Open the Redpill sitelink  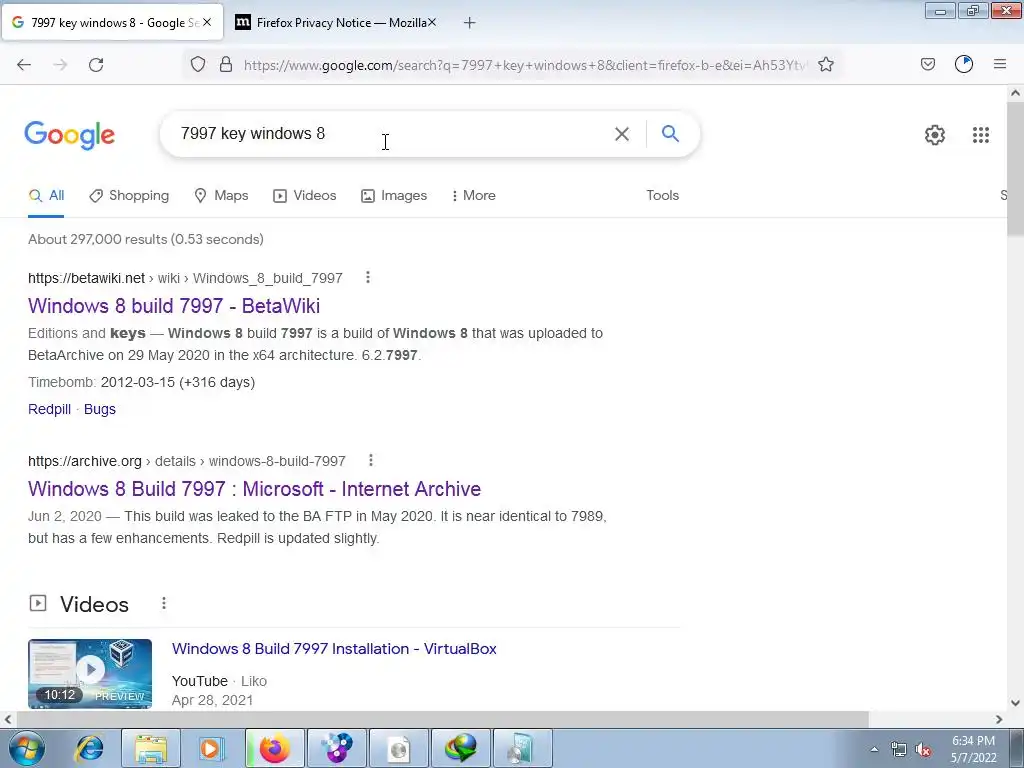pos(49,409)
